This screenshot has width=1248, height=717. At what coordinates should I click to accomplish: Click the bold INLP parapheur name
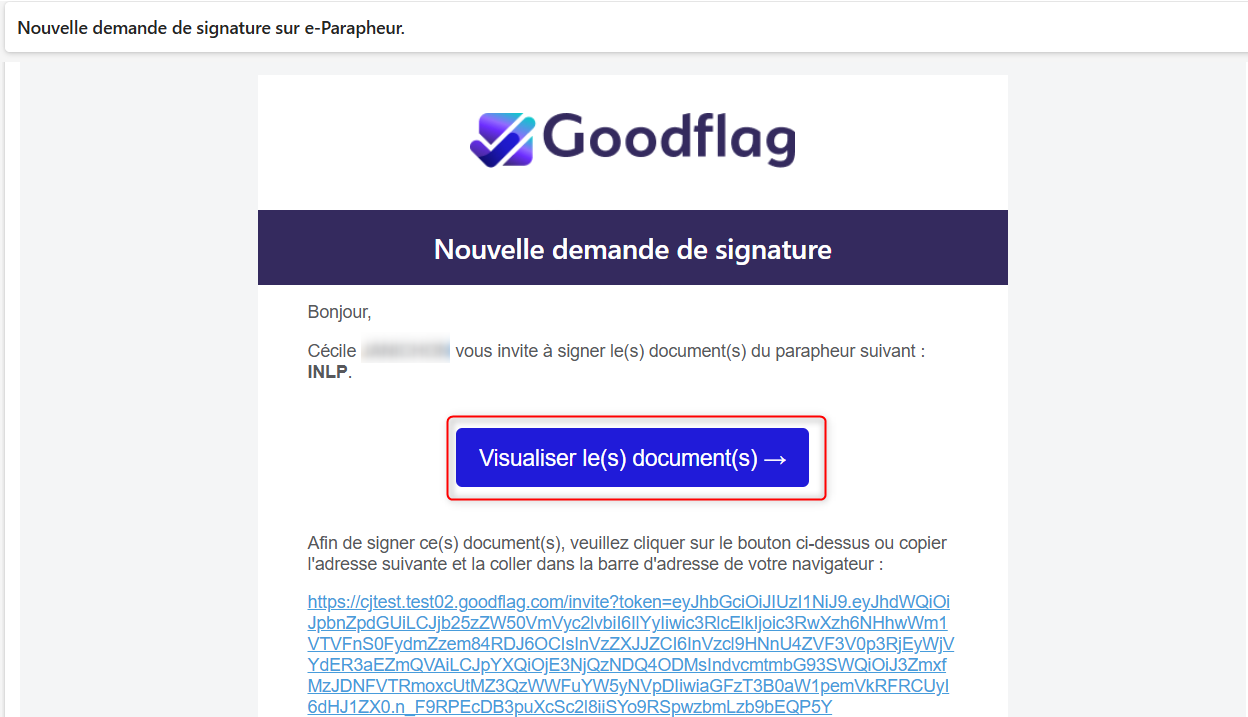coord(328,372)
